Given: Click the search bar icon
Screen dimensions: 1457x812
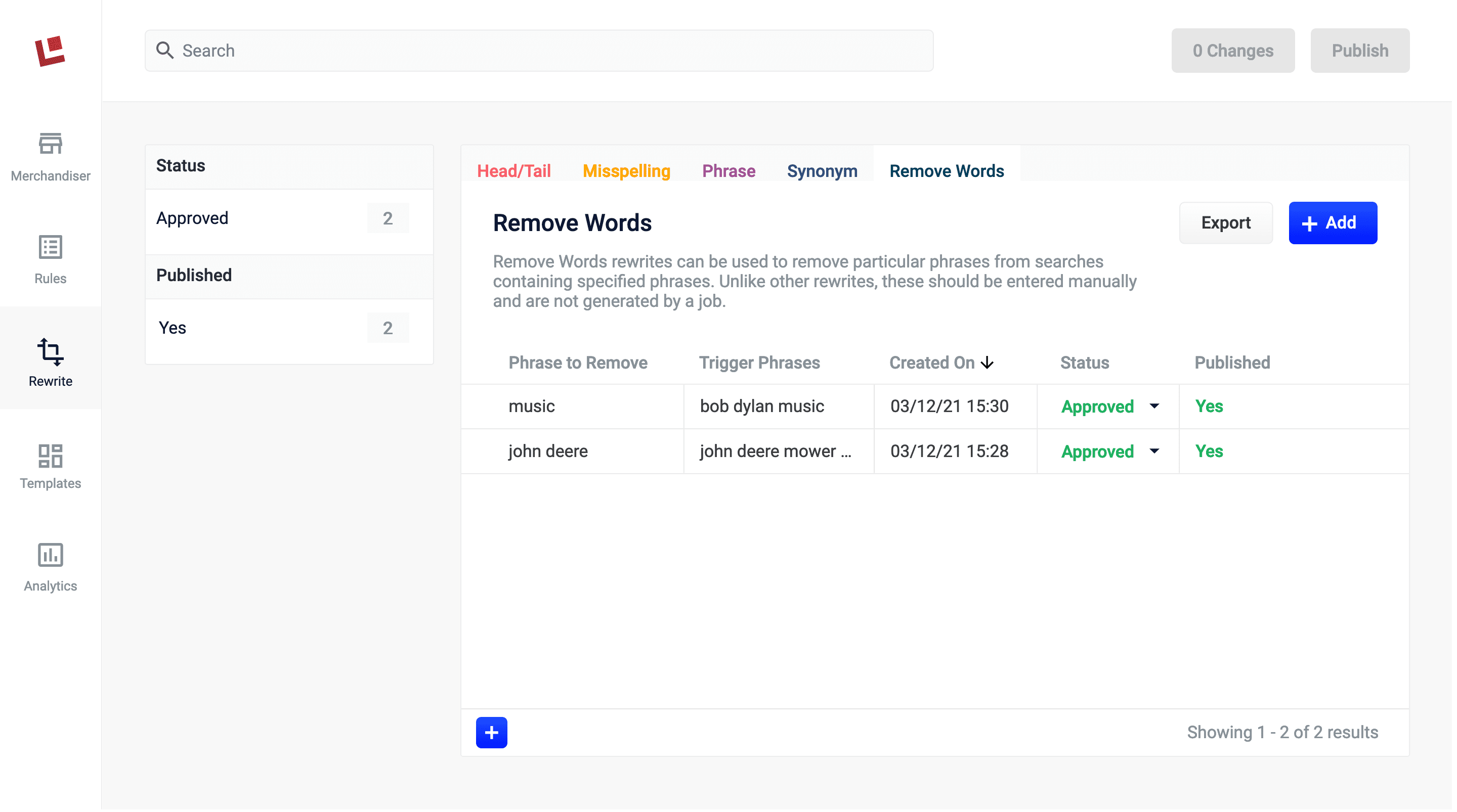Looking at the screenshot, I should click(x=165, y=50).
